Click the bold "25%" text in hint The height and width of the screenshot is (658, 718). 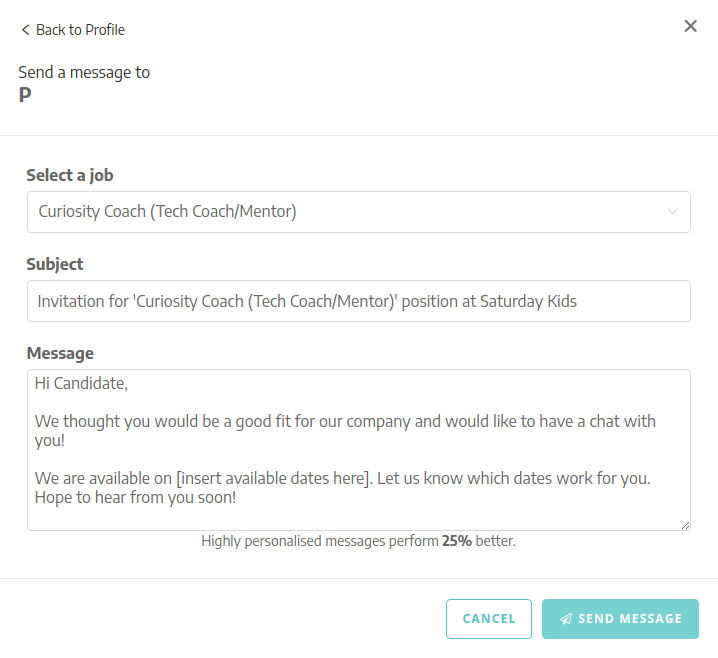coord(457,541)
